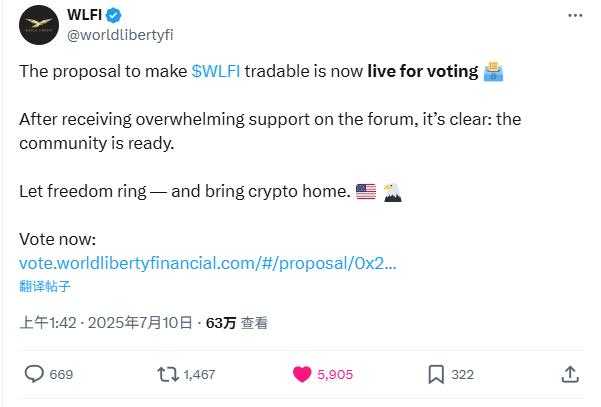This screenshot has width=601, height=407.
Task: Click the 63万 查看 view count
Action: pyautogui.click(x=236, y=323)
